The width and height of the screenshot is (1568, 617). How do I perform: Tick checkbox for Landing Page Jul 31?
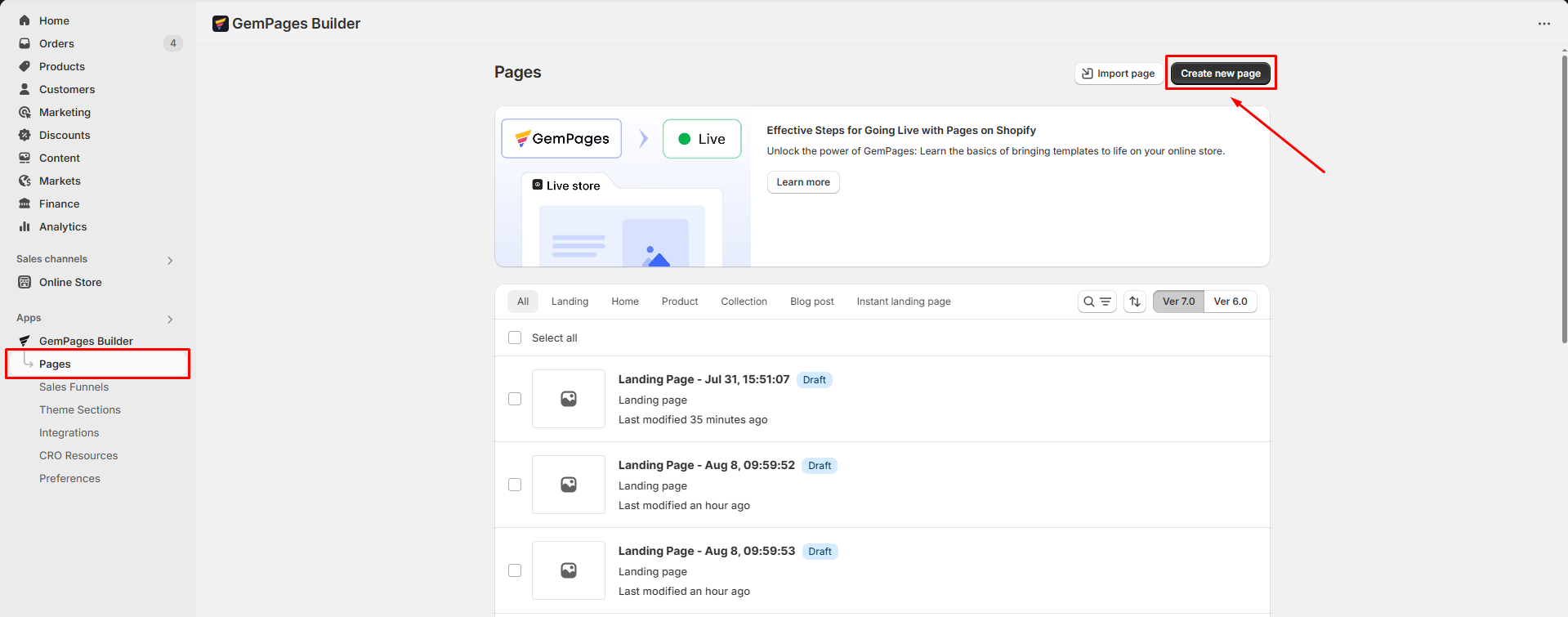(515, 399)
